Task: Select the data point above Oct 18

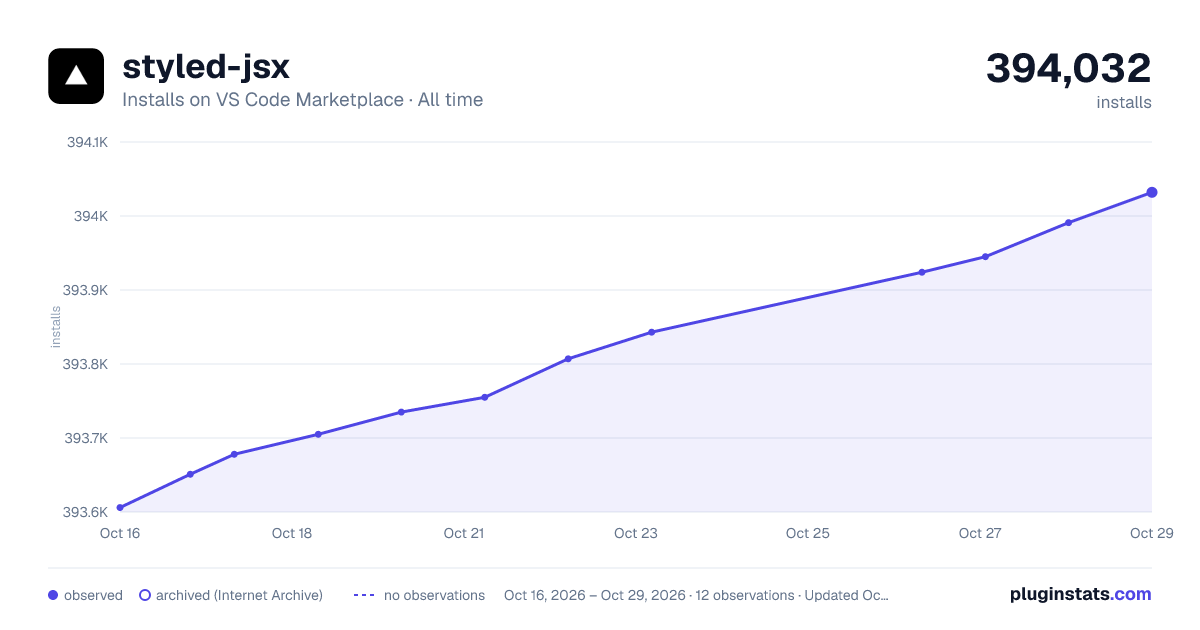Action: point(318,434)
